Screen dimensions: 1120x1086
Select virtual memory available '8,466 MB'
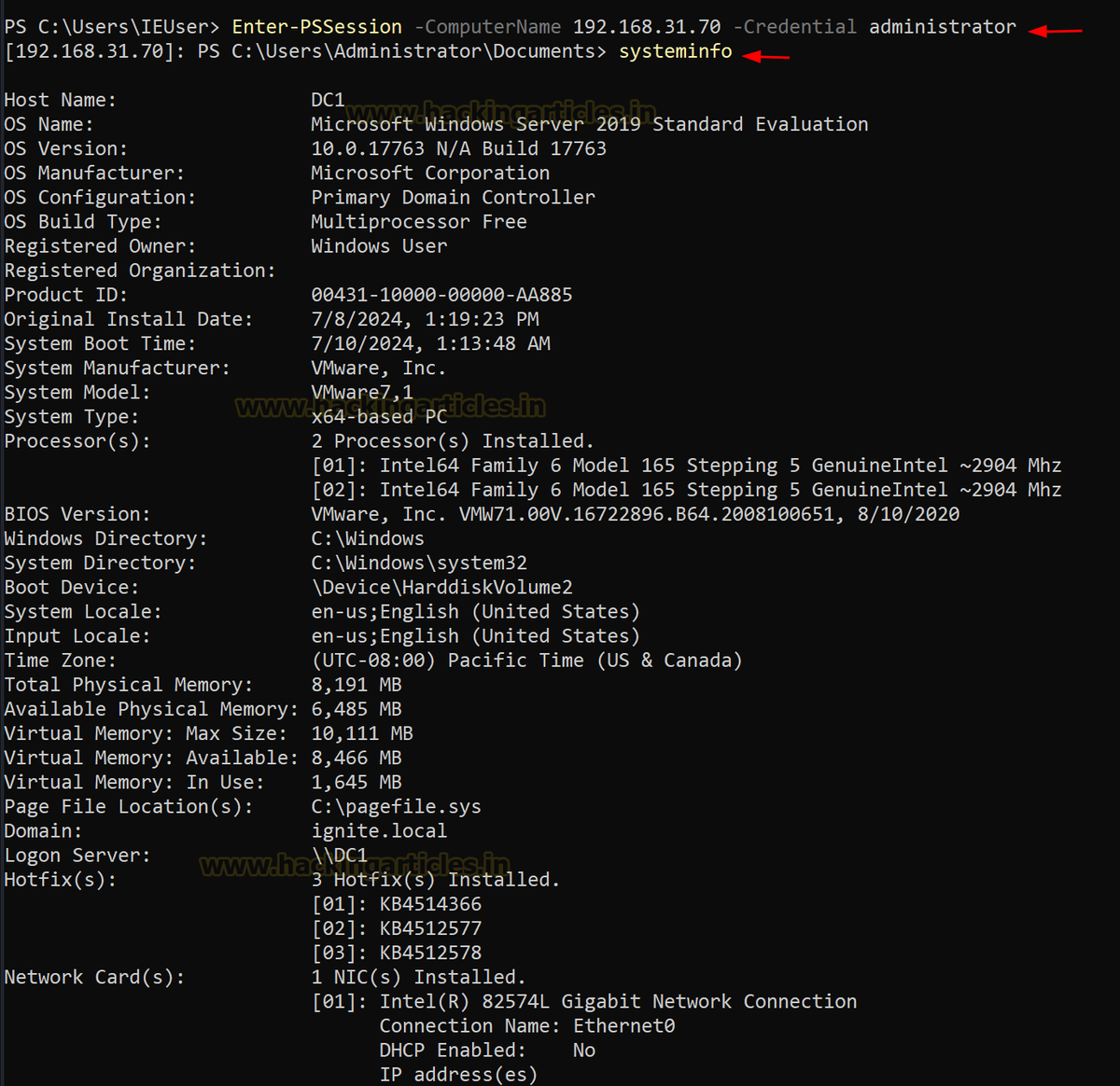(x=357, y=758)
